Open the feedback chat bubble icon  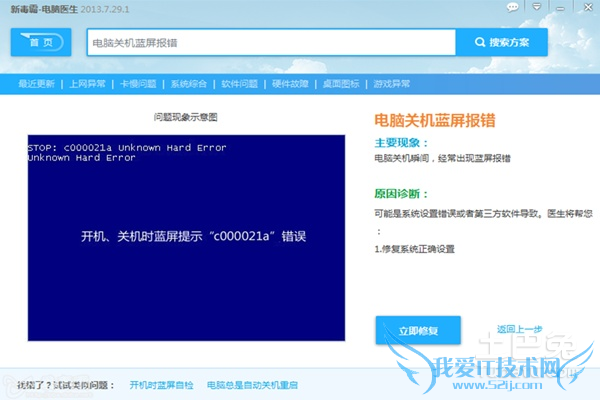tap(512, 7)
